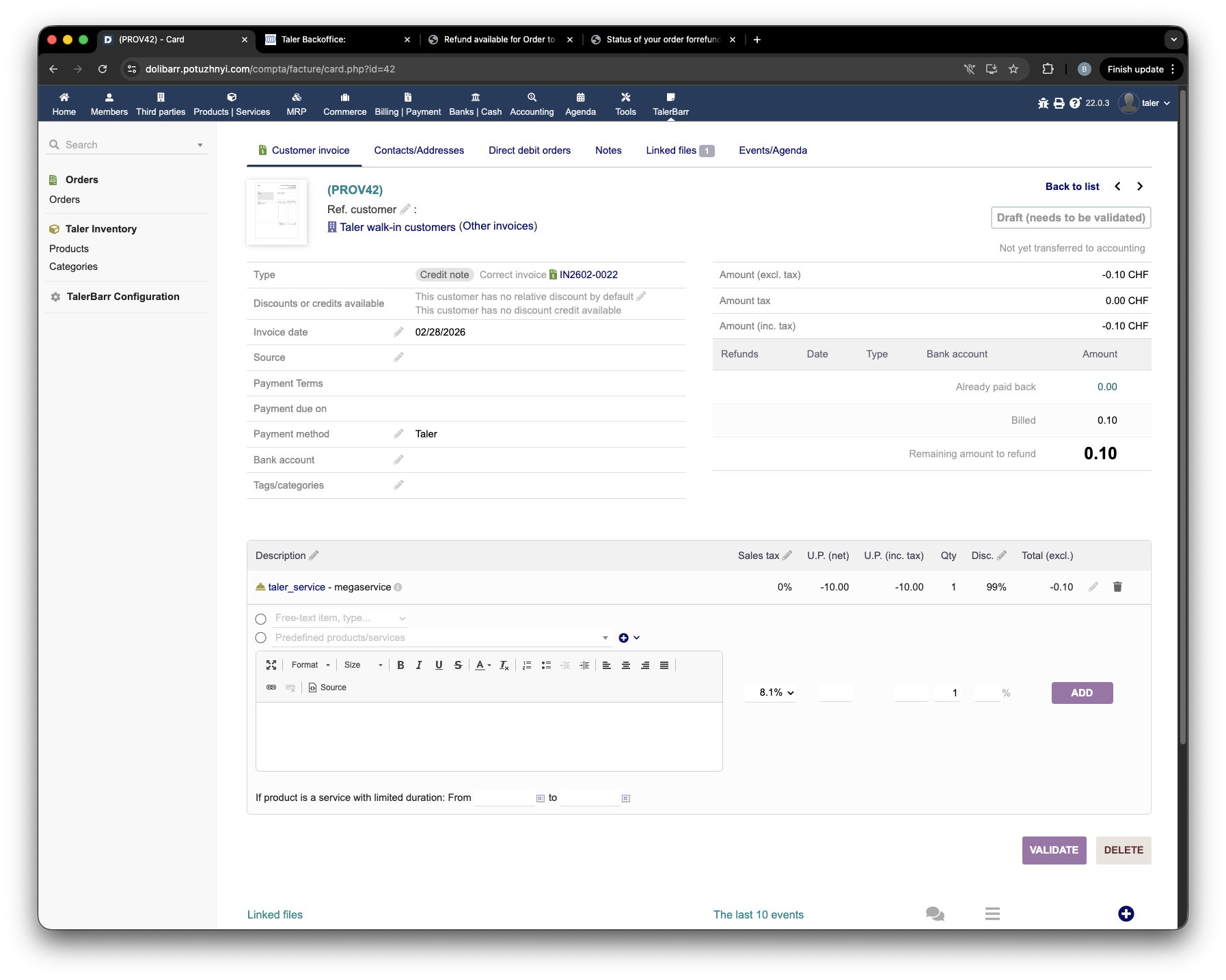The height and width of the screenshot is (980, 1226).
Task: Expand the editor Format dropdown
Action: [310, 665]
